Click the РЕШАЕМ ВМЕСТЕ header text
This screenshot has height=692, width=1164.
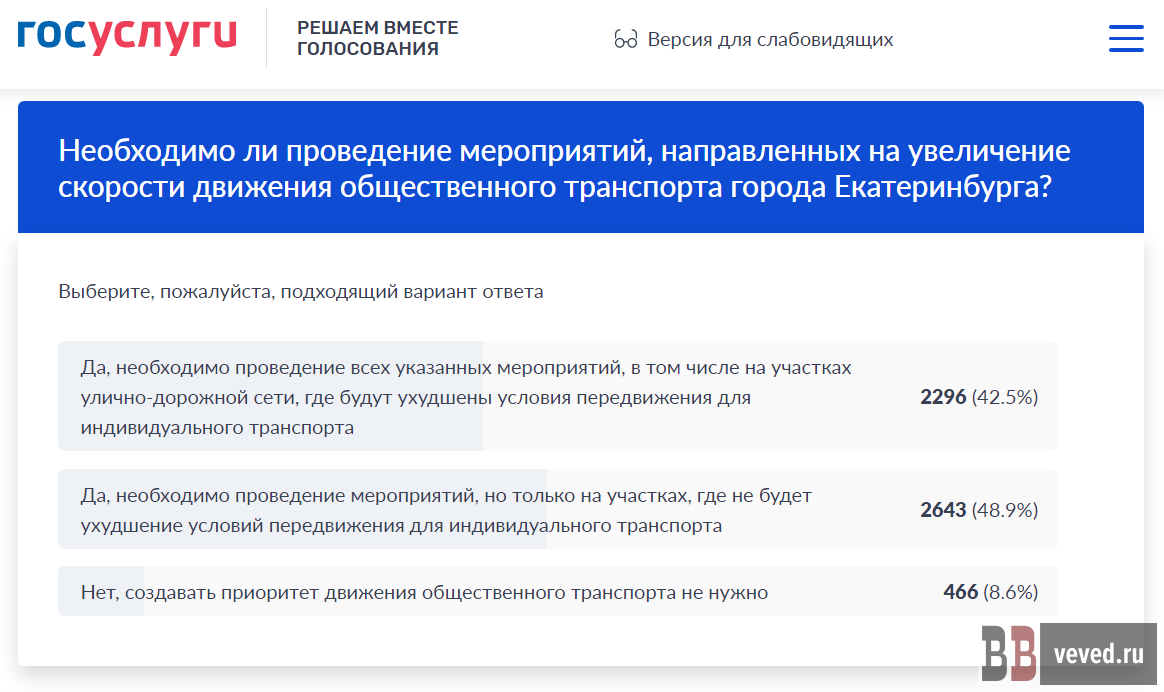(x=377, y=28)
